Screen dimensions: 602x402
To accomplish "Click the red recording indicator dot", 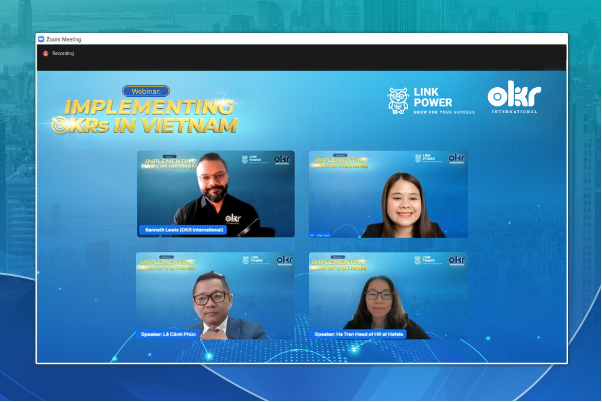I will [x=45, y=53].
